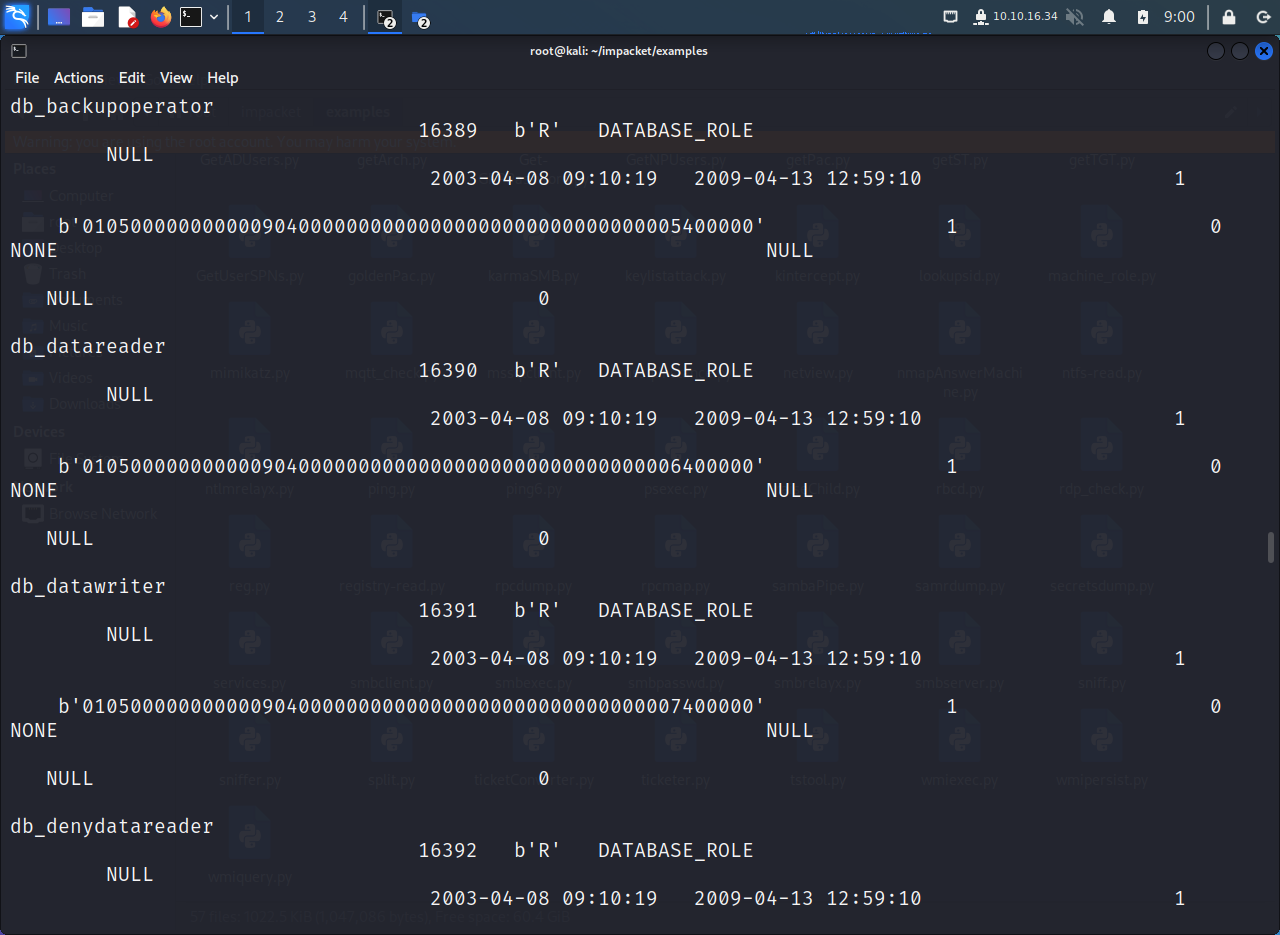Maximize the terminal window
1280x935 pixels.
1240,51
